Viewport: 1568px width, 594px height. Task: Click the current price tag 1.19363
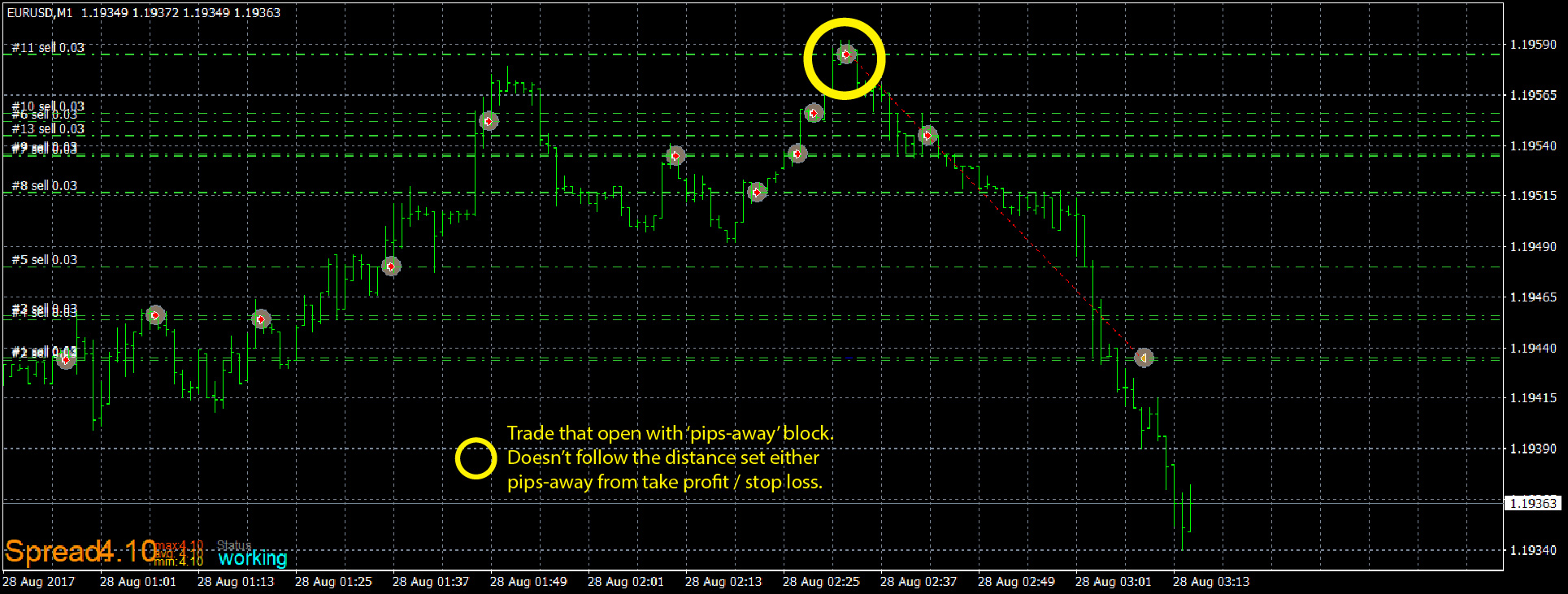point(1533,503)
